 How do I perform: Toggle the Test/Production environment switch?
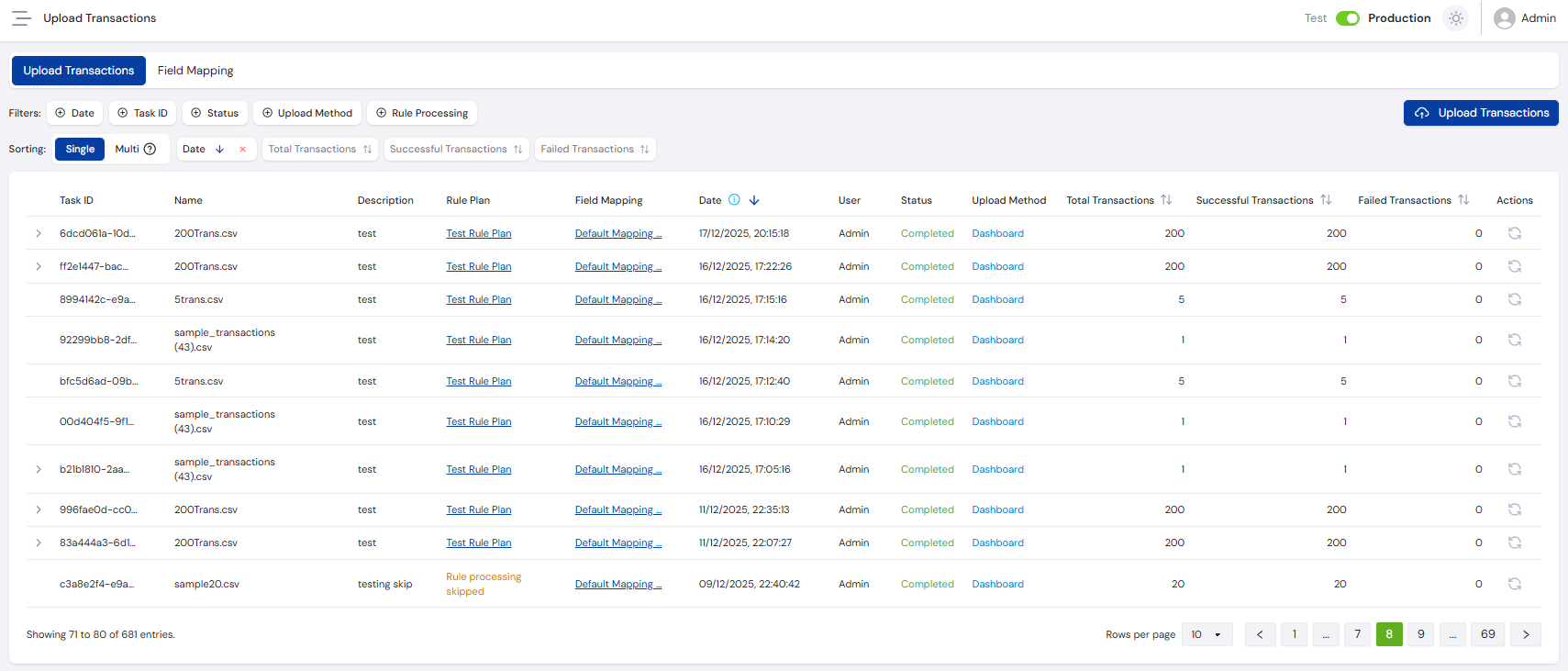[x=1348, y=18]
